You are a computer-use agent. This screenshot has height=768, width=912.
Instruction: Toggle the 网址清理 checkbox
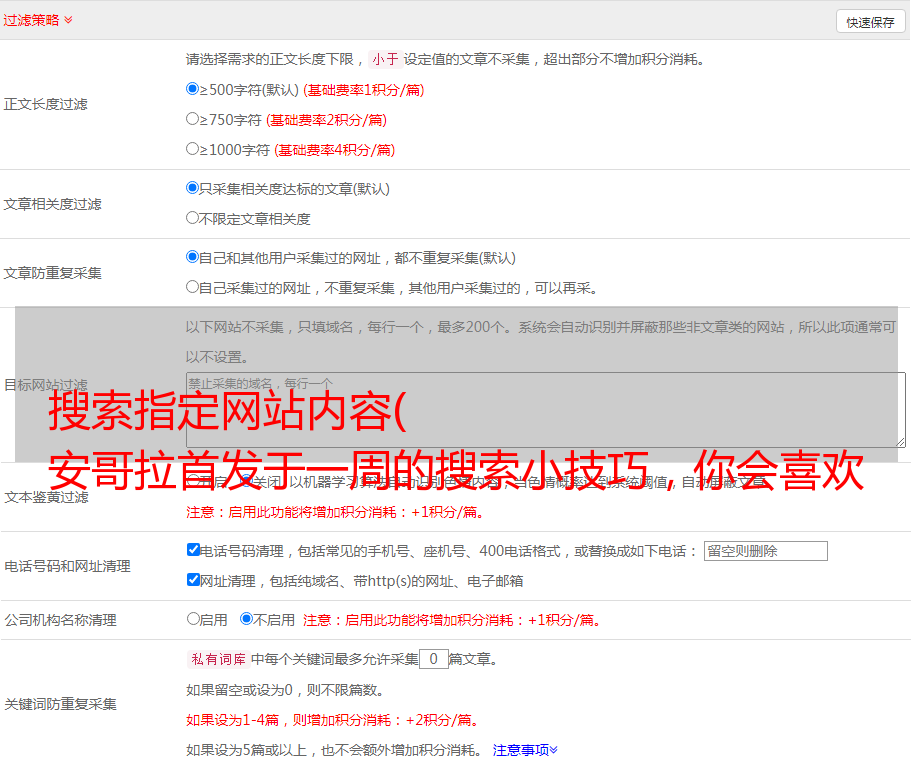pos(194,579)
